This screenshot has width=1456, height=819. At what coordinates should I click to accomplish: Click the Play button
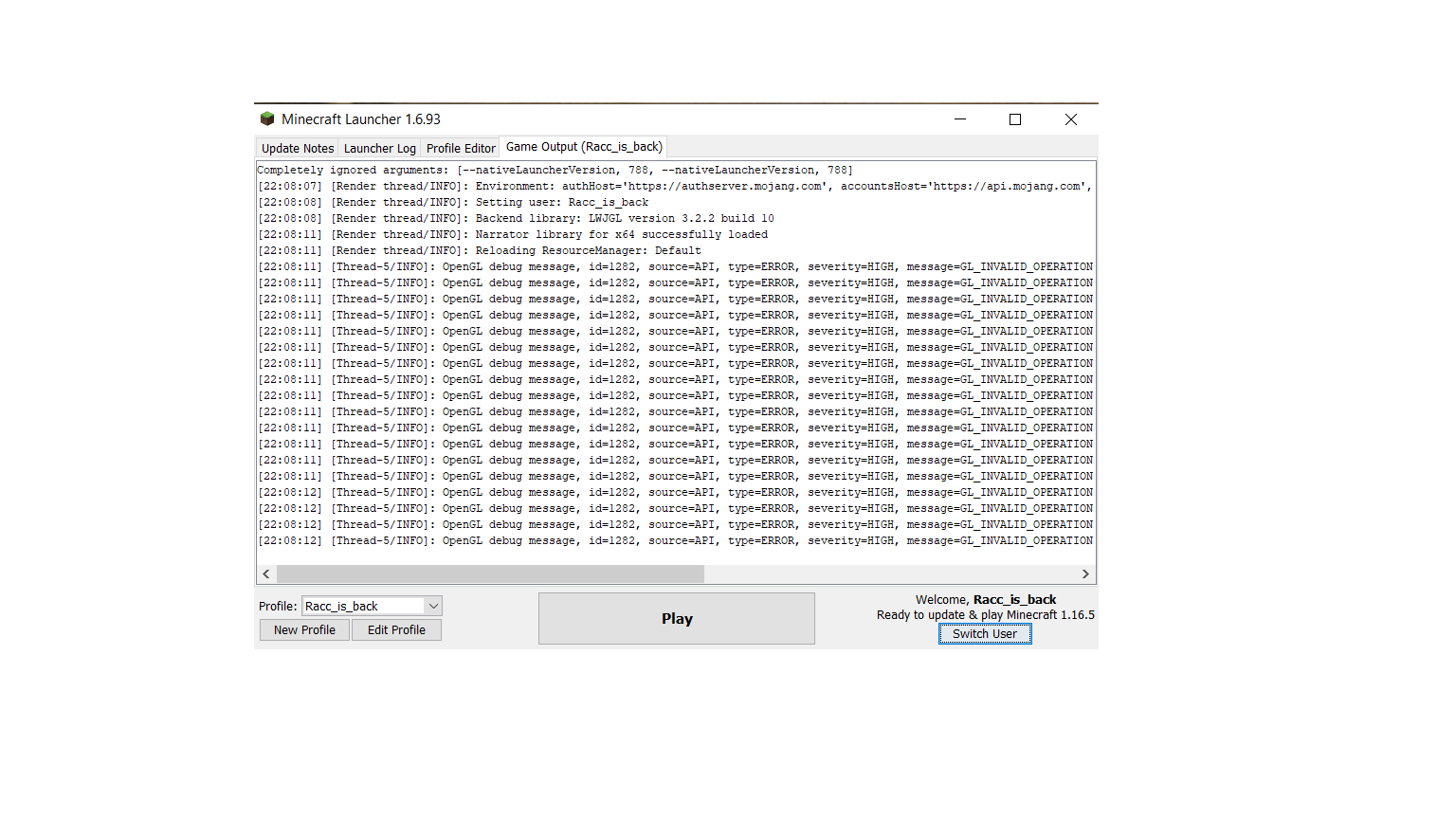677,618
